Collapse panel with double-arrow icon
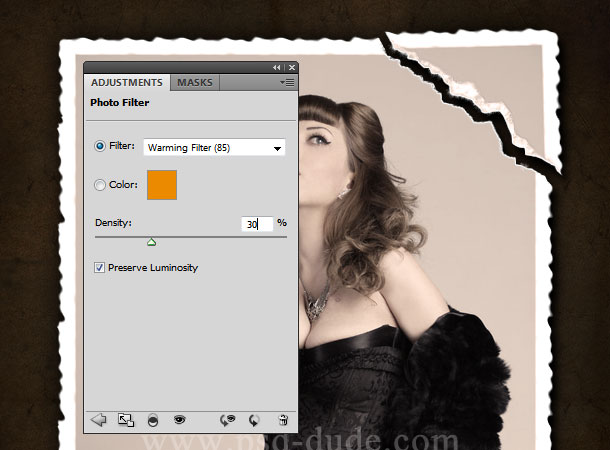 (x=277, y=68)
